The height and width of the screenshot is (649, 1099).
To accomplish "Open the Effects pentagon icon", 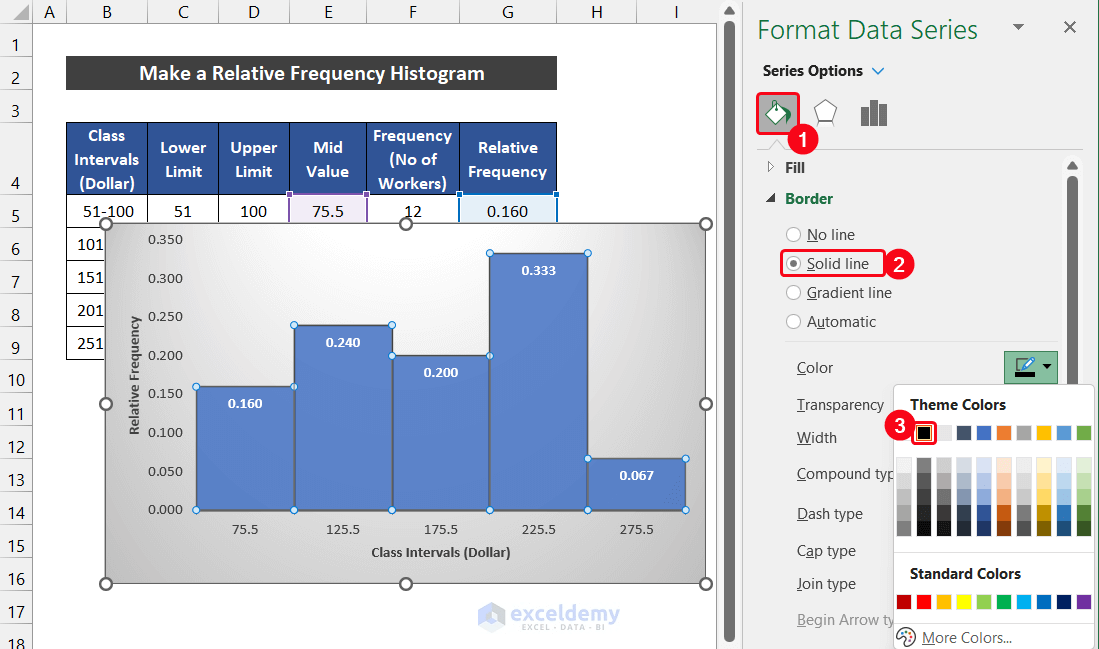I will pos(824,113).
